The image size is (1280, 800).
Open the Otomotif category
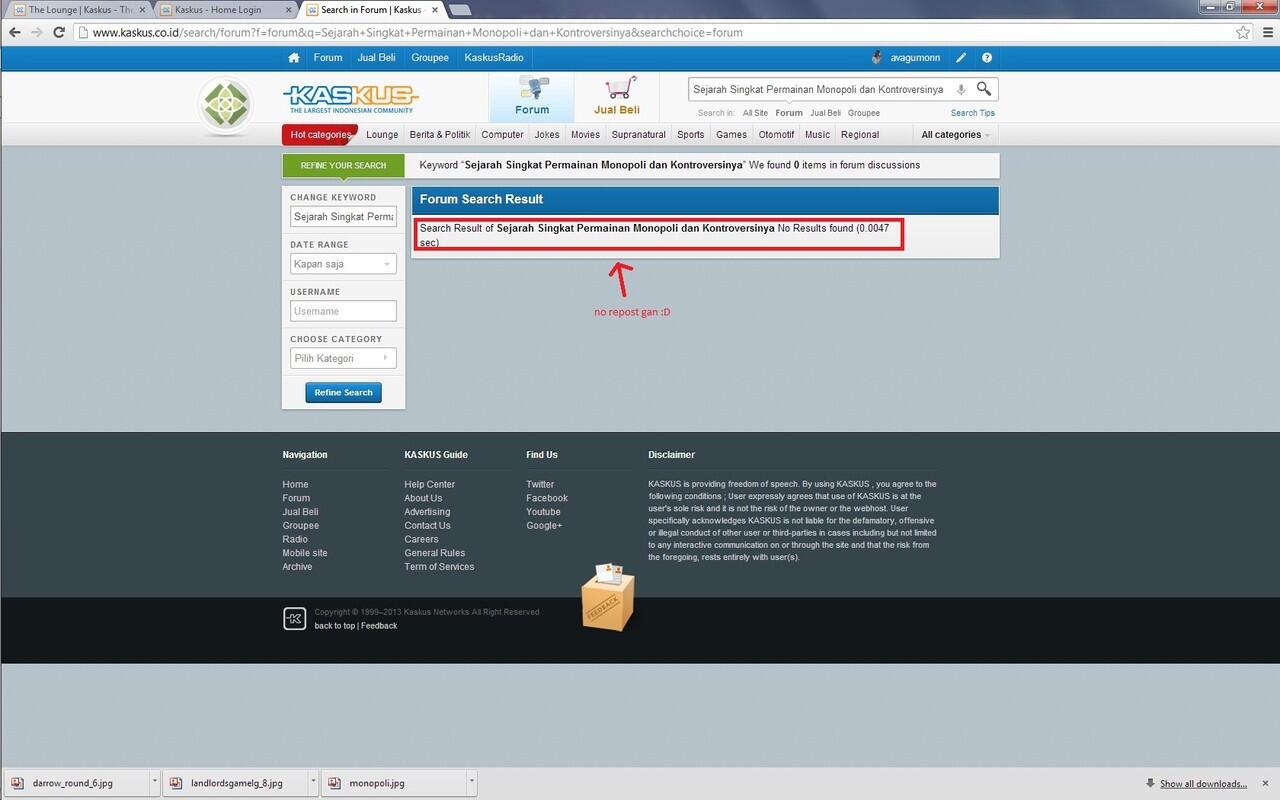click(x=776, y=135)
